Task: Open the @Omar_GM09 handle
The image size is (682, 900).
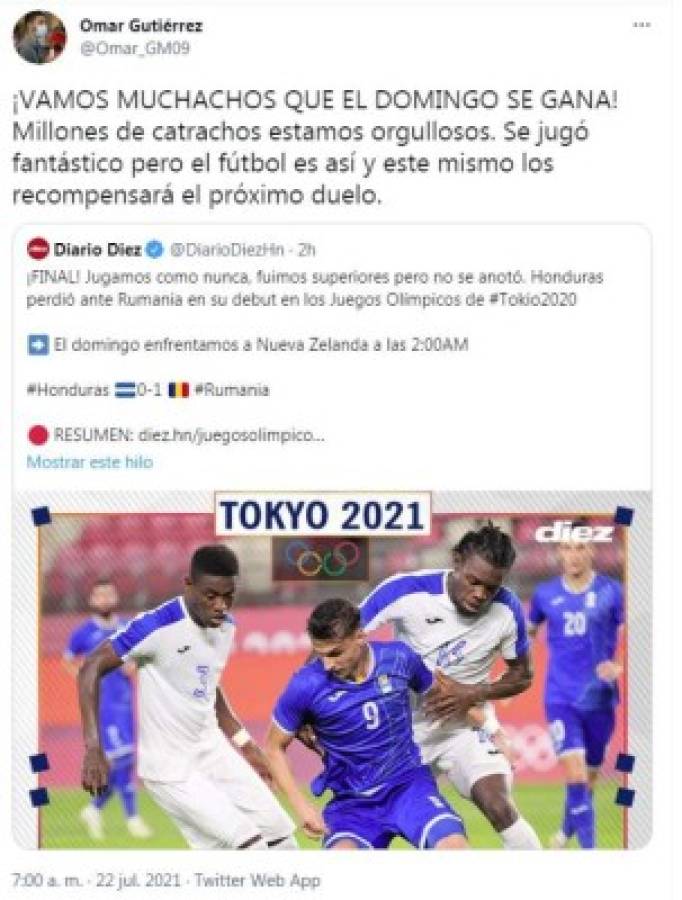Action: coord(135,48)
